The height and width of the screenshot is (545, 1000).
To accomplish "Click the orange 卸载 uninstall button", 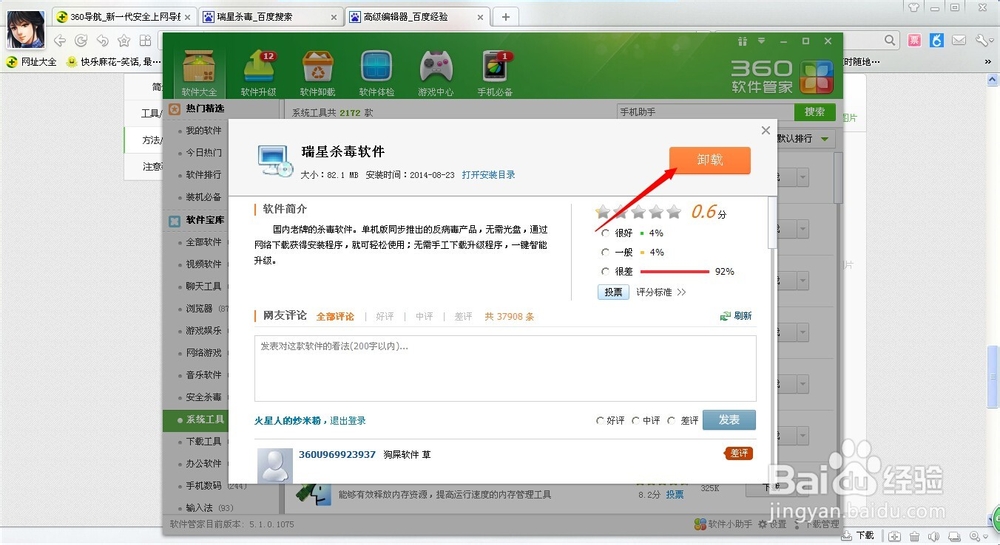I will click(710, 160).
